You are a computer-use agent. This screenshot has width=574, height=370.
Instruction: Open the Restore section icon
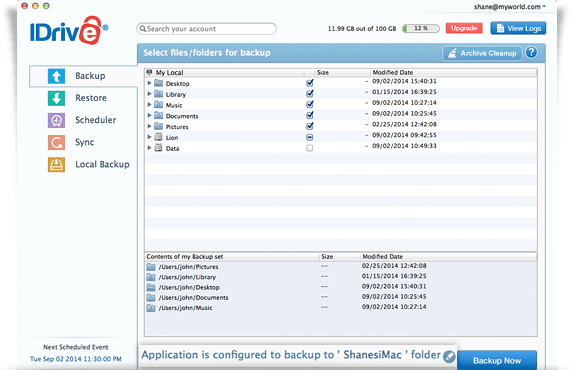[x=56, y=98]
